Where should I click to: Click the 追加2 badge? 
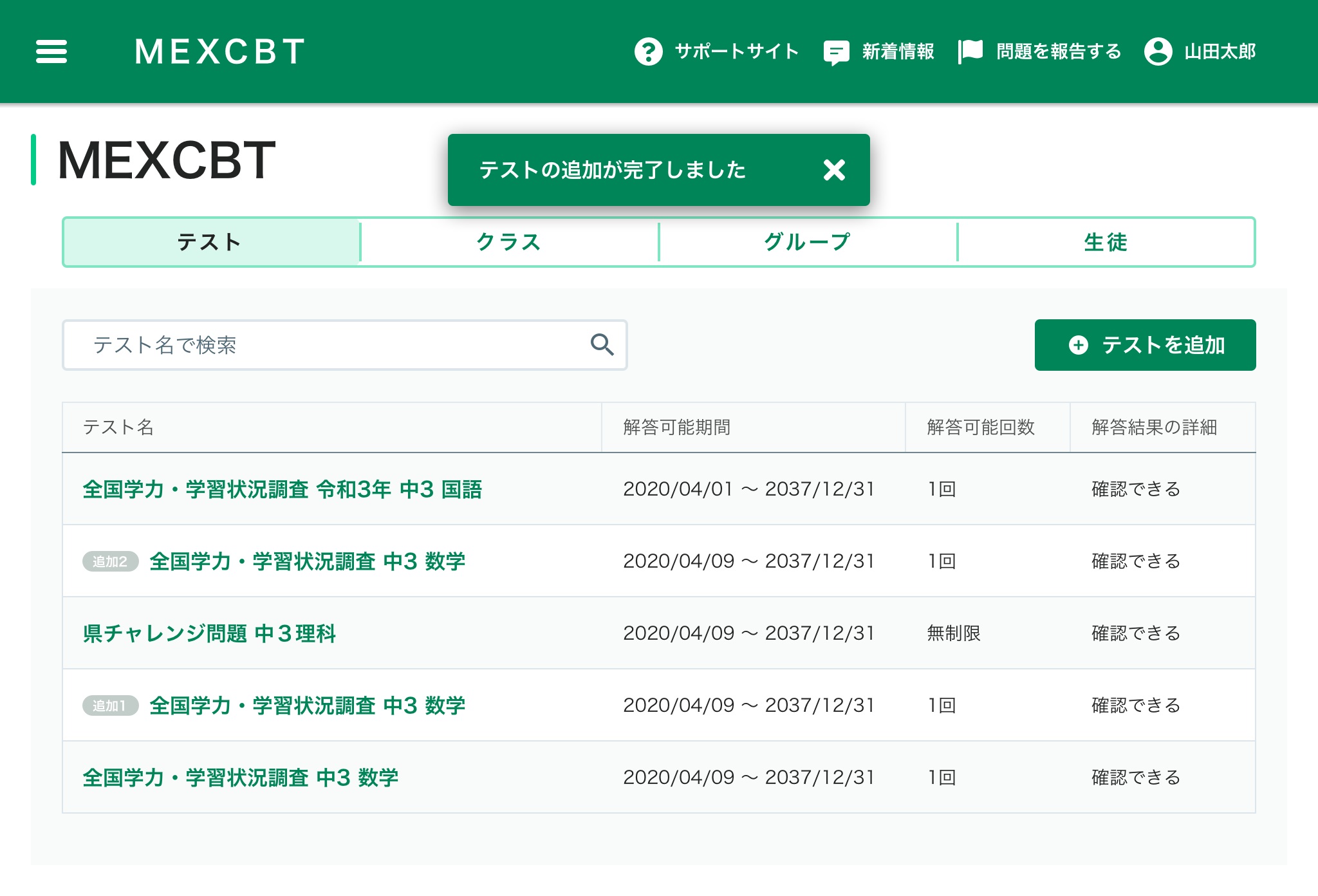pos(110,561)
